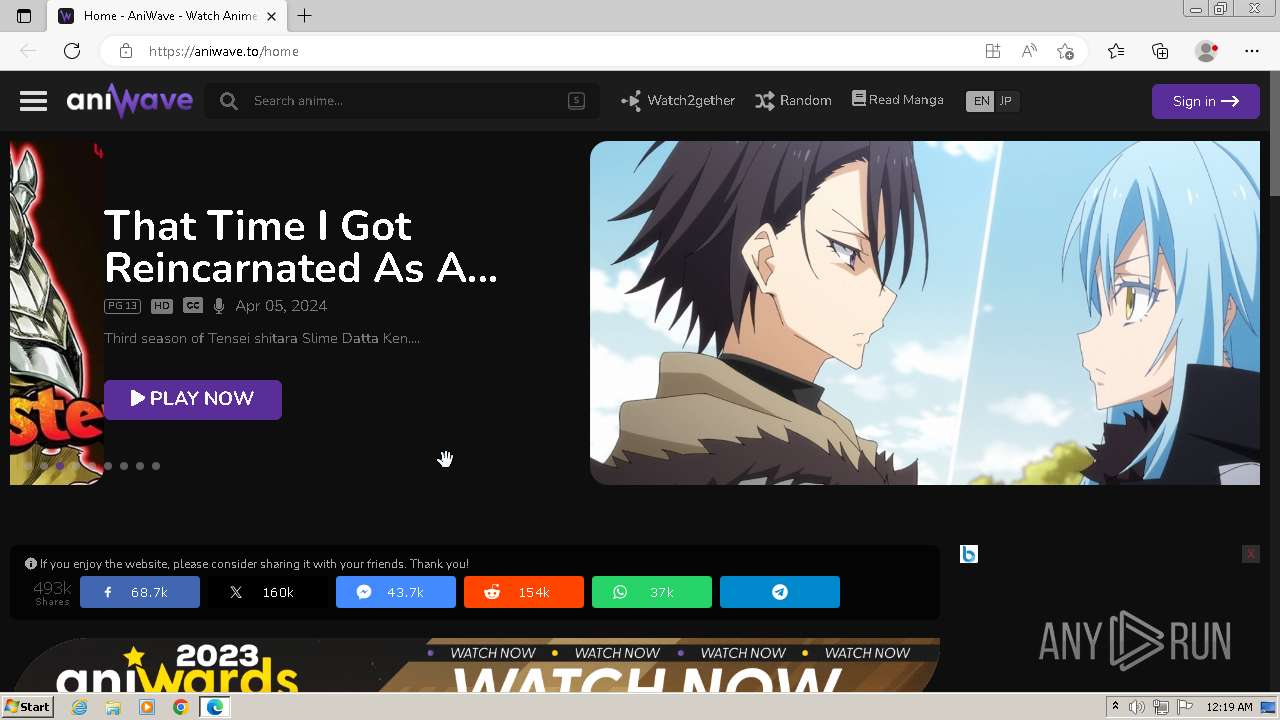
Task: Share on Reddit with 154k count
Action: [524, 592]
